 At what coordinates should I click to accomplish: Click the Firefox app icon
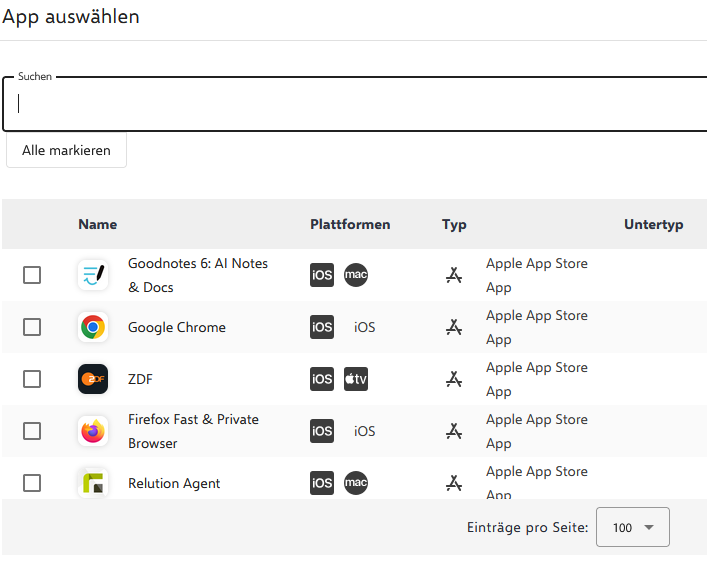point(93,431)
